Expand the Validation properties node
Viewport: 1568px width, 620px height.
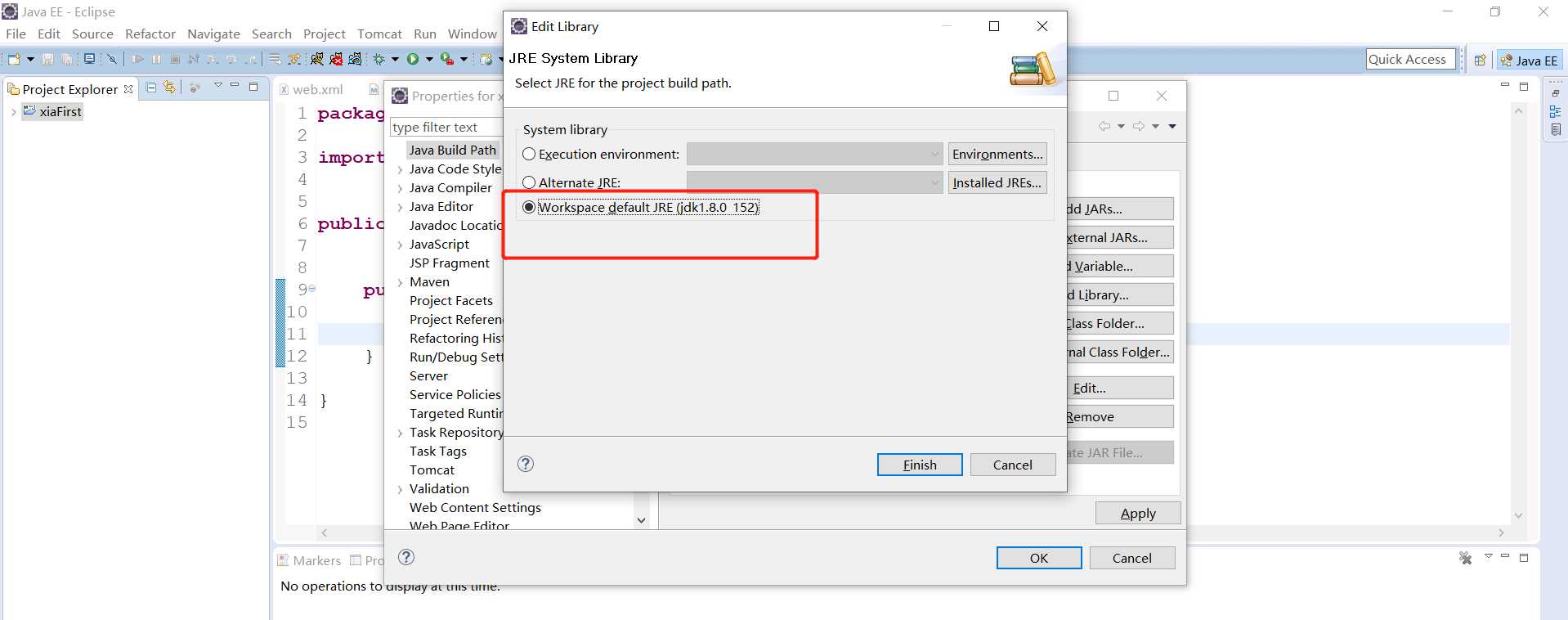point(400,489)
